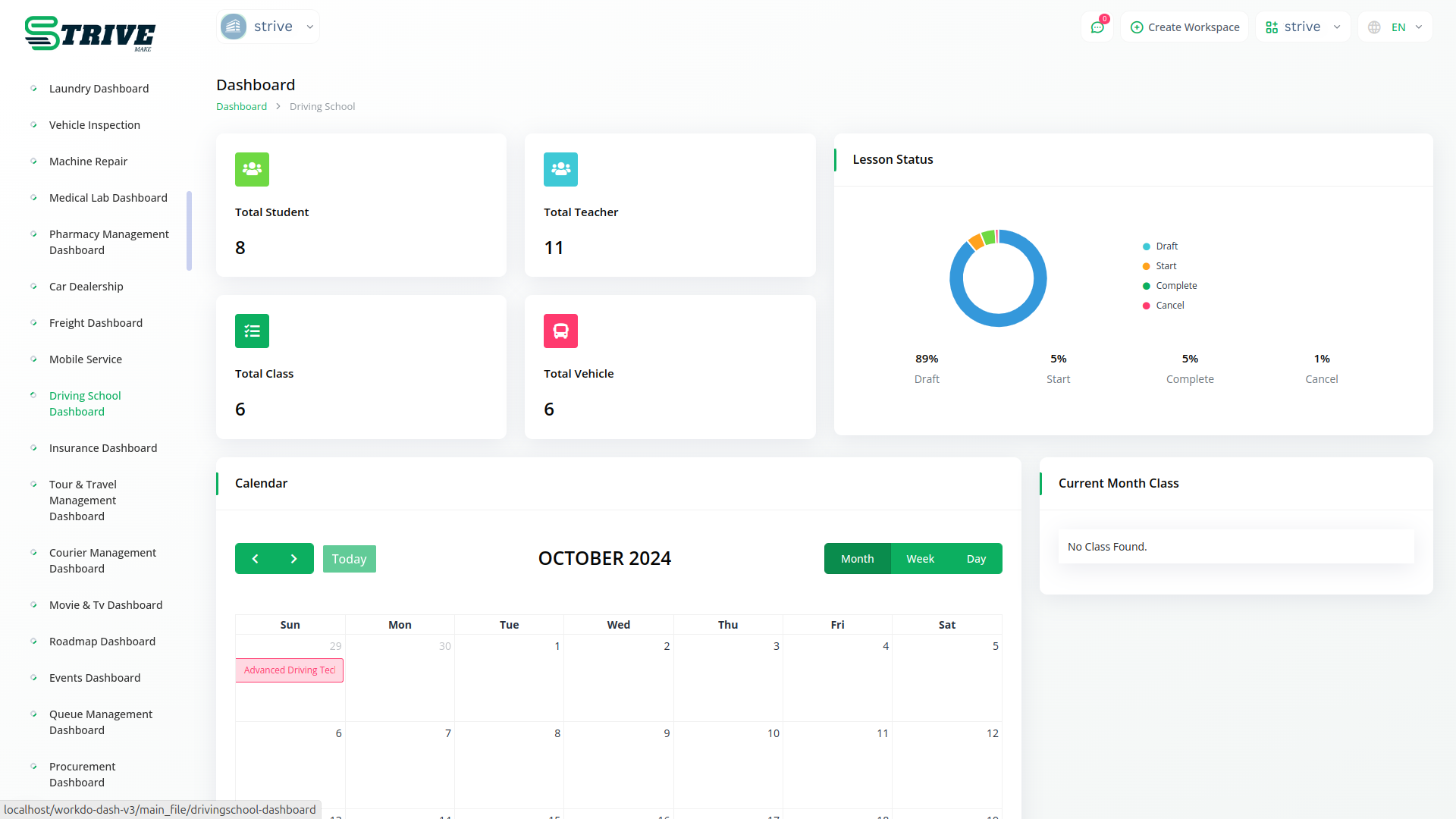Toggle Cancel series in chart legend
Image resolution: width=1456 pixels, height=819 pixels.
coord(1169,306)
